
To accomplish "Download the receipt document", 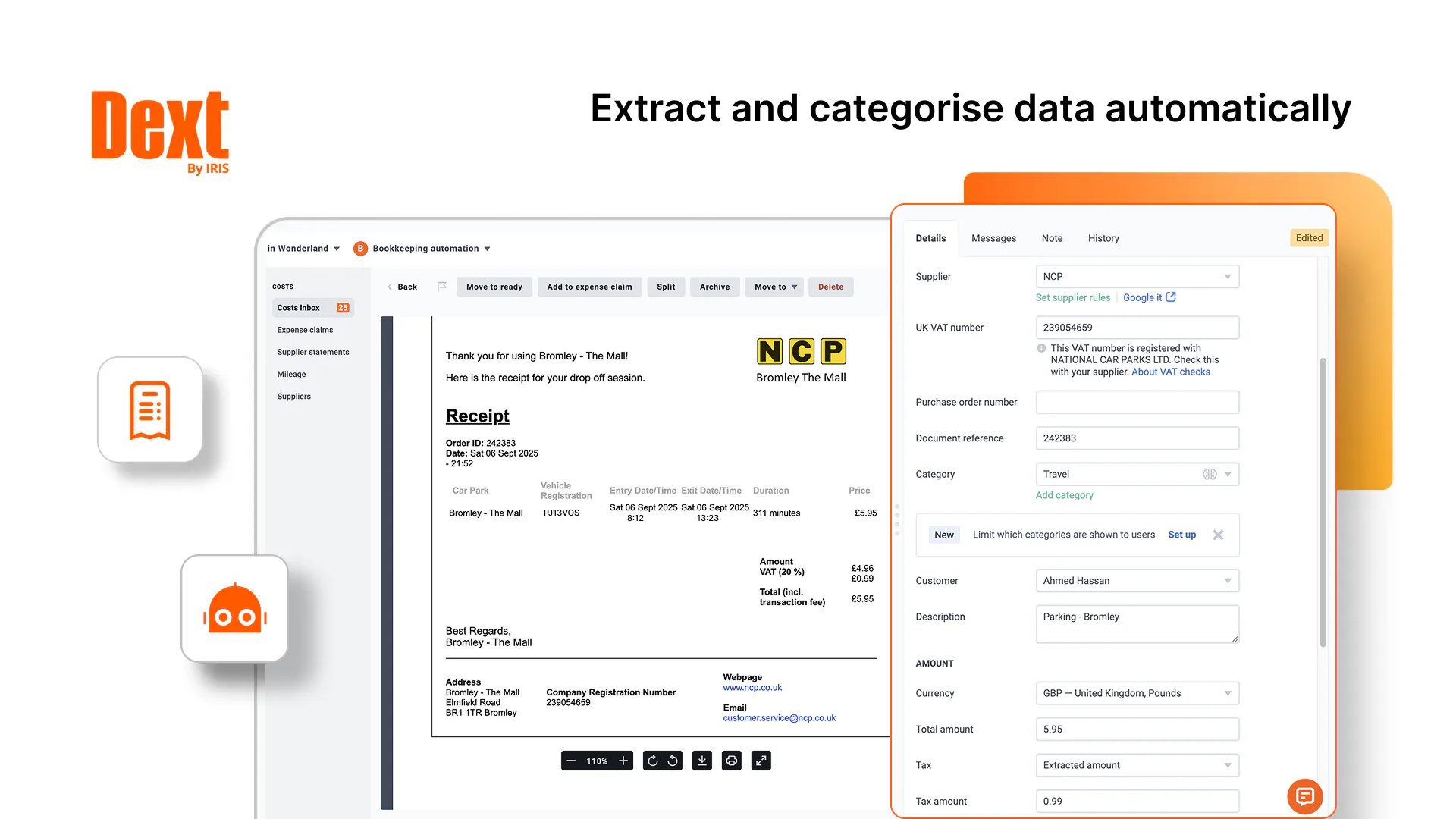I will 702,761.
